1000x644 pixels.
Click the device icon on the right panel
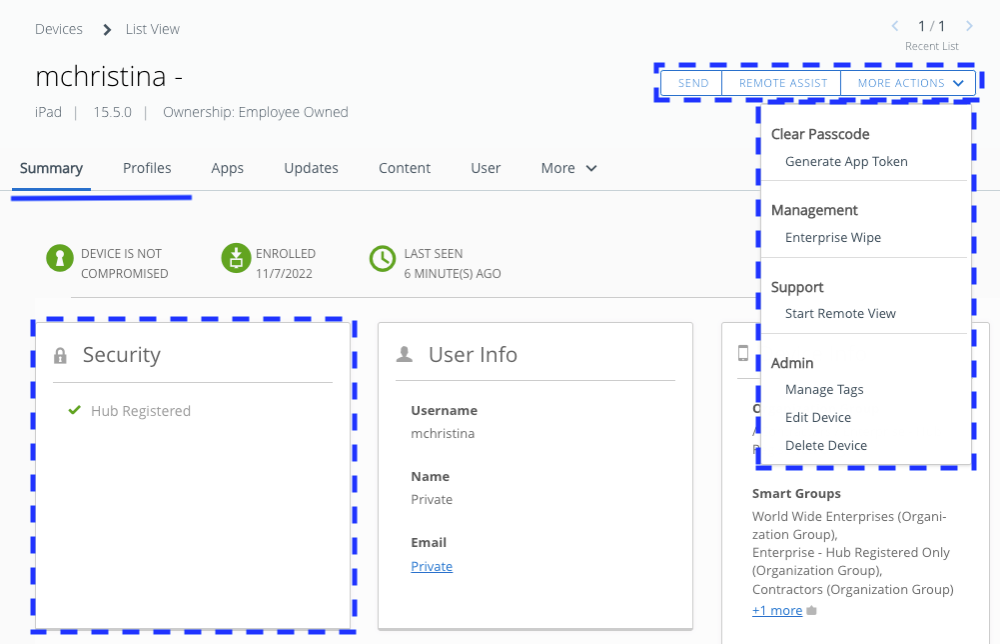(741, 353)
